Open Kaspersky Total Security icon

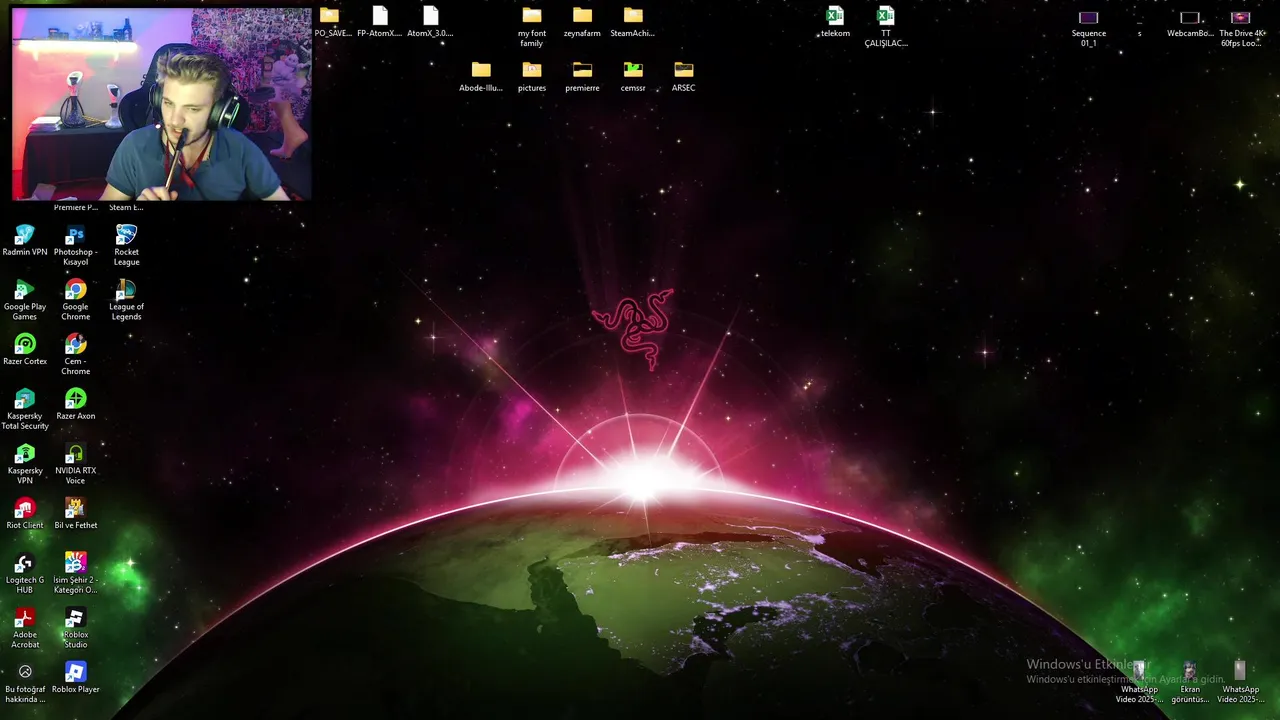[25, 410]
